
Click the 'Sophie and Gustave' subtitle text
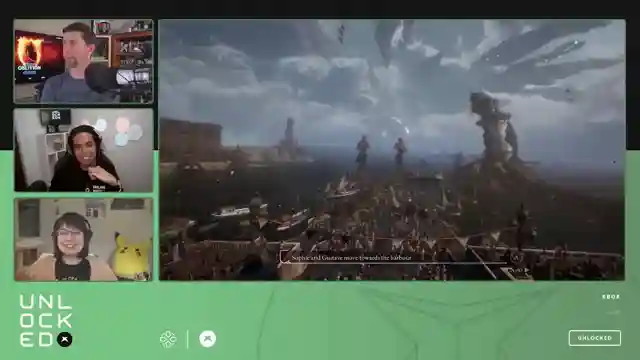coord(351,258)
